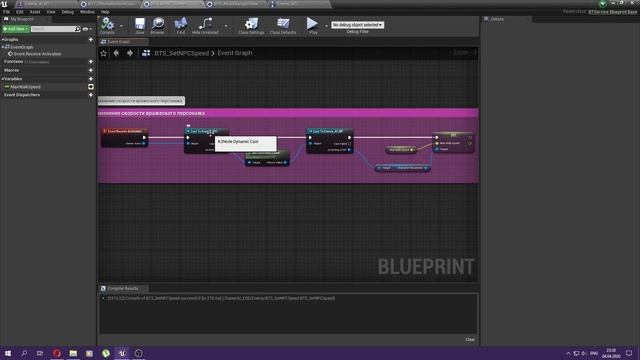Open File Explorer on the taskbar
The height and width of the screenshot is (360, 640).
pos(73,353)
